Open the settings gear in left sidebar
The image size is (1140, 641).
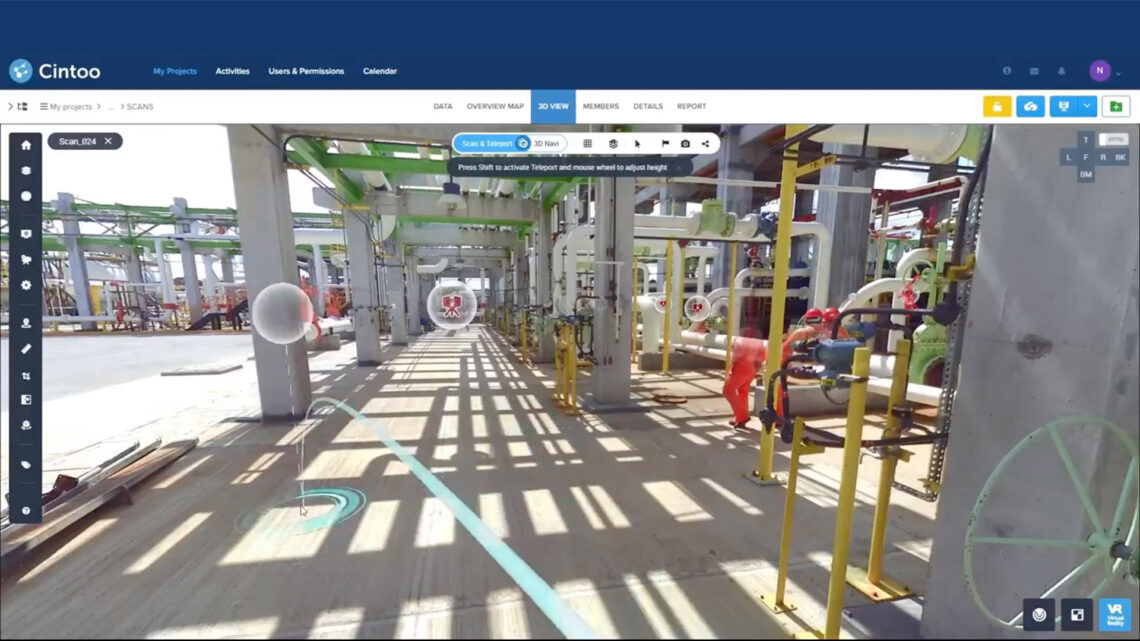(x=26, y=286)
